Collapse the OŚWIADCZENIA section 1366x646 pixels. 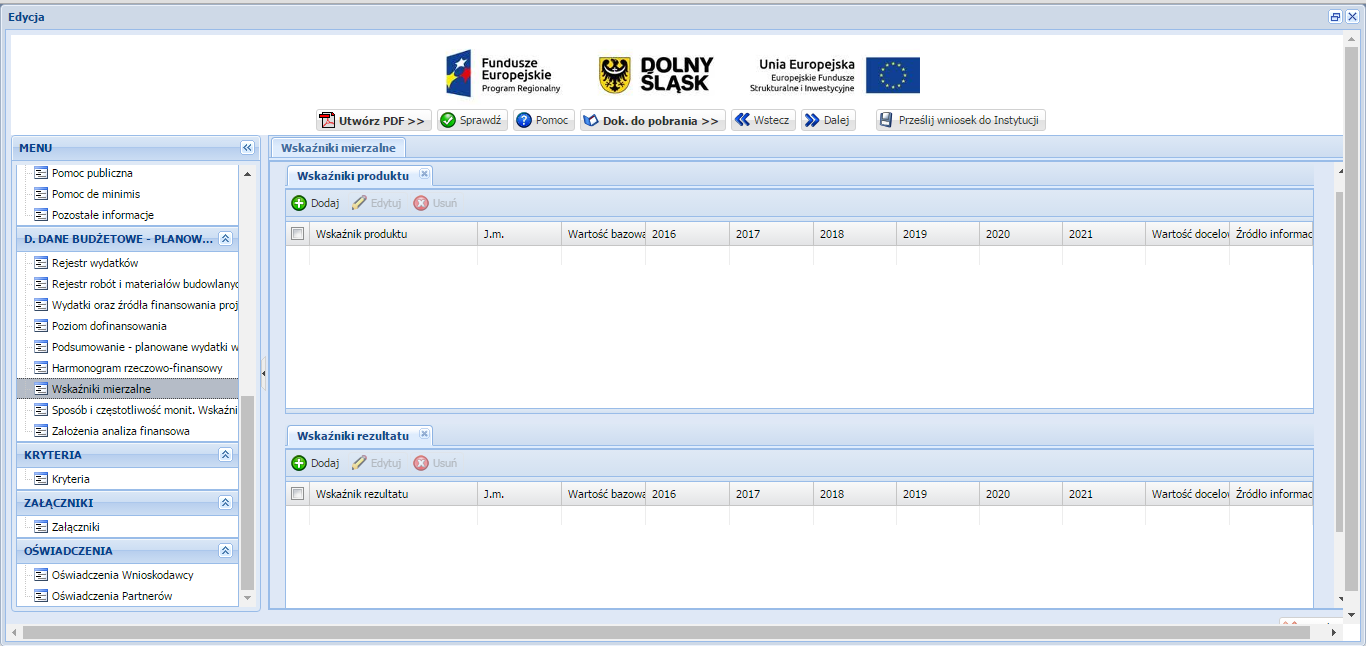226,551
